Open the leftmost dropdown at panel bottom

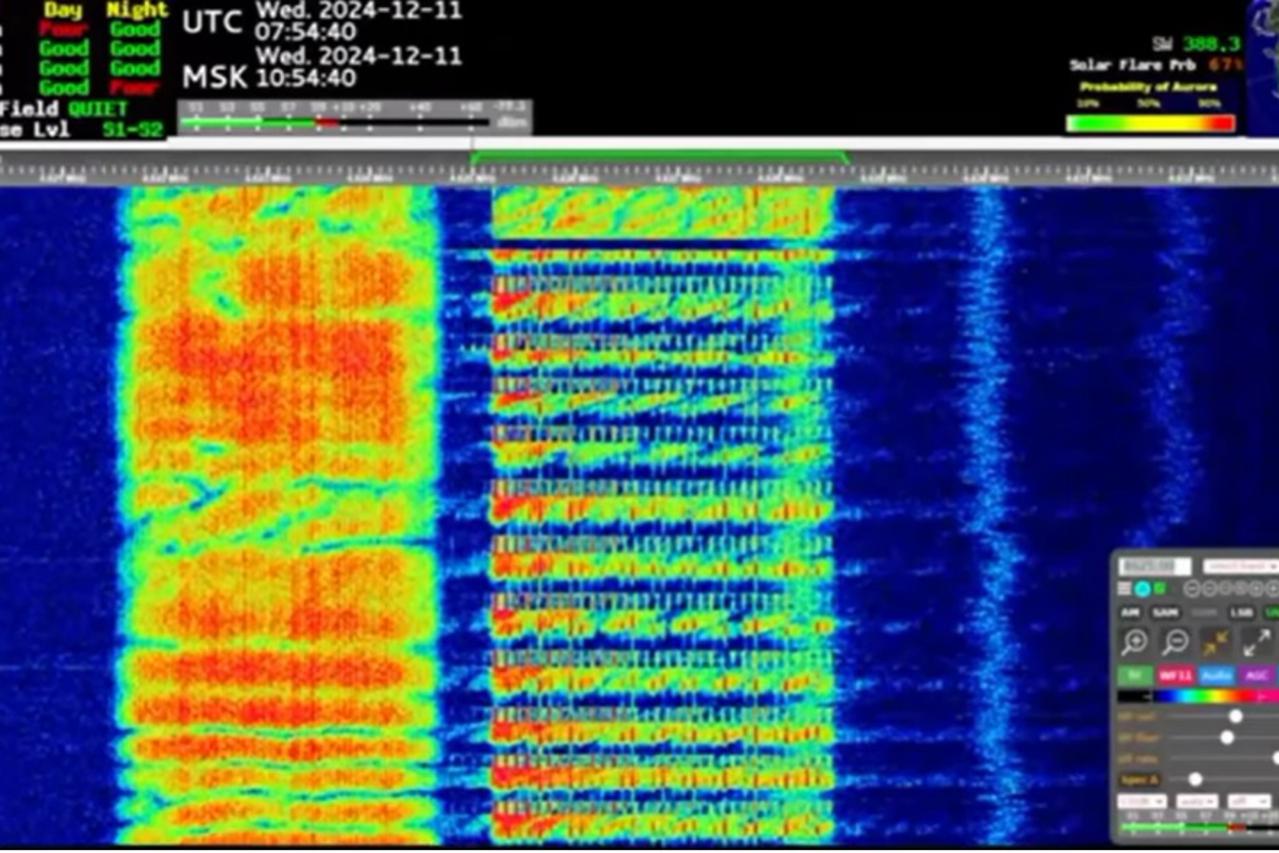1141,801
